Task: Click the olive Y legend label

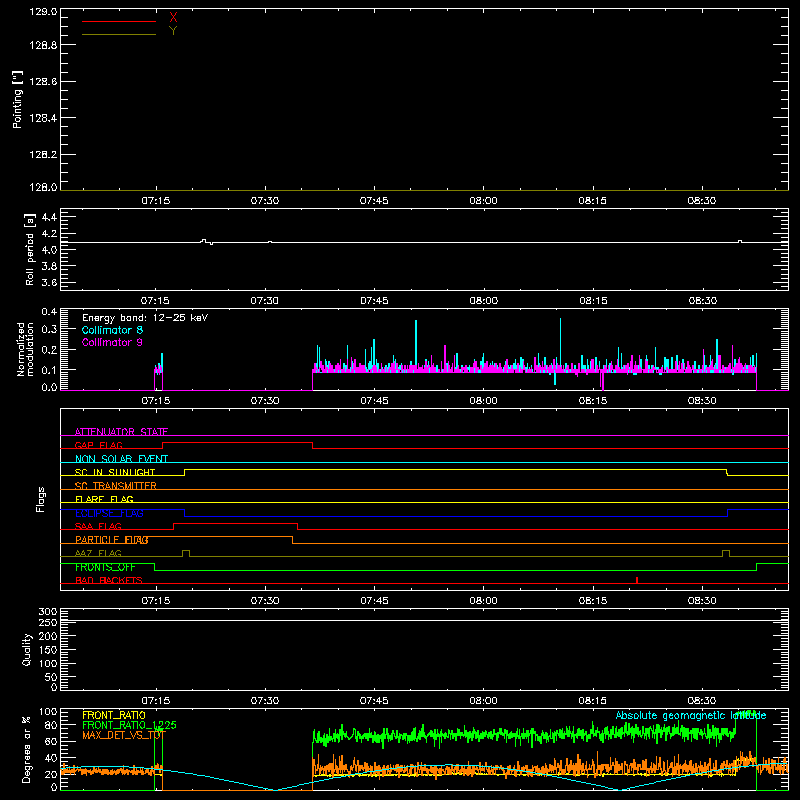Action: (x=173, y=31)
